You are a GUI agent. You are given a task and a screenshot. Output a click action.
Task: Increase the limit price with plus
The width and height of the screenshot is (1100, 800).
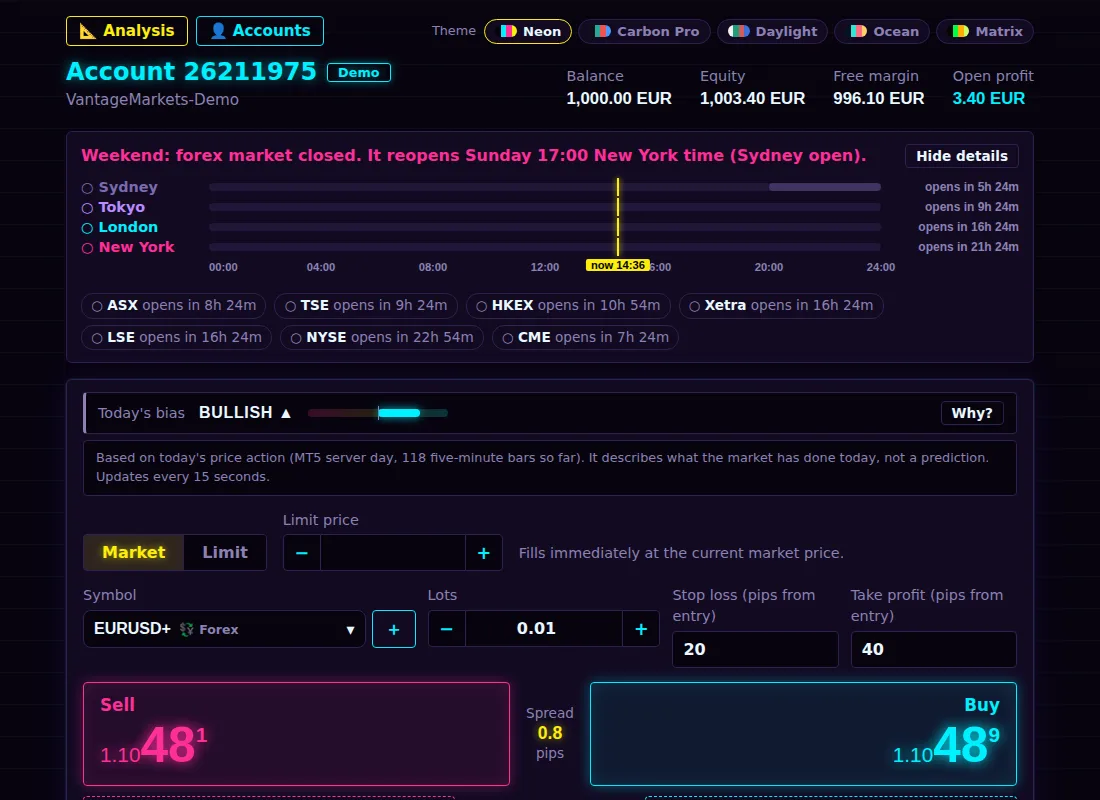pyautogui.click(x=483, y=553)
